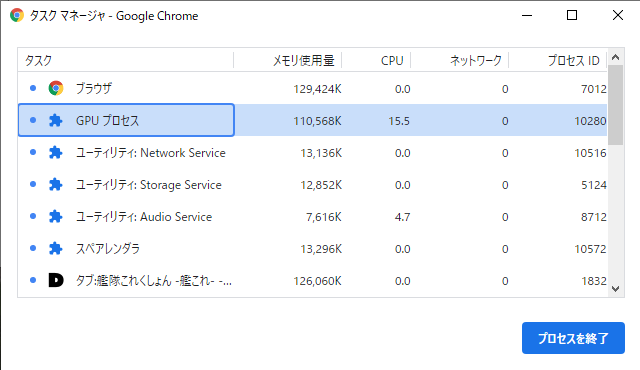
Task: Click memory value 110,568K
Action: tap(318, 121)
